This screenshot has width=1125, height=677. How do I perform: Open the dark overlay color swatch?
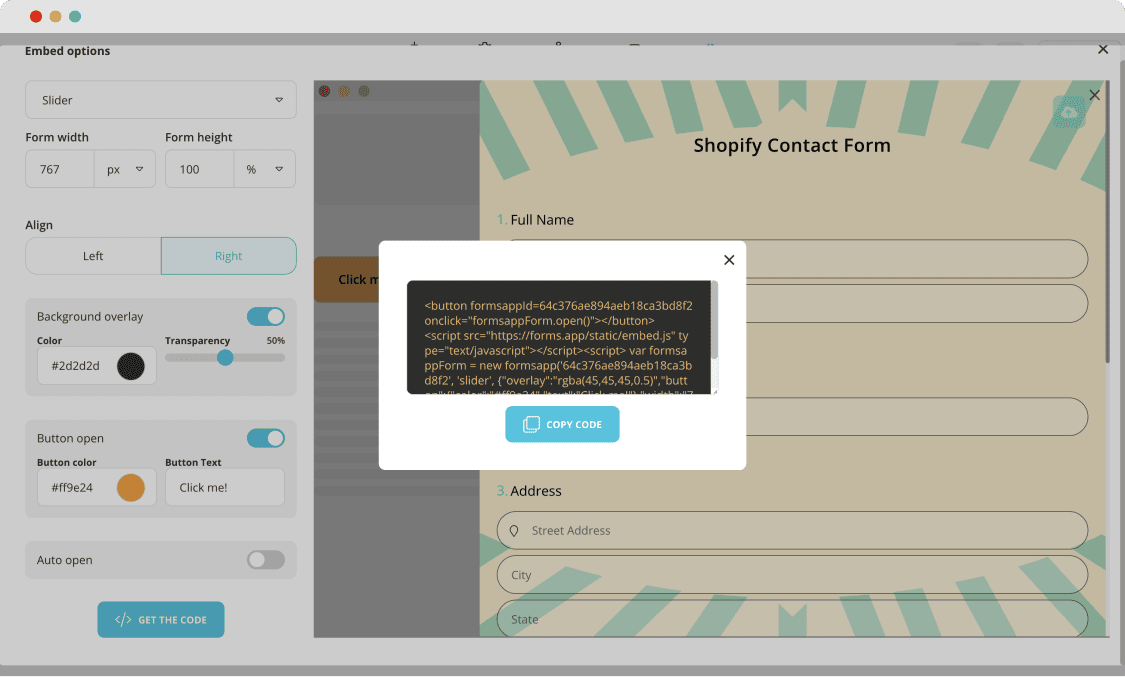click(x=131, y=366)
